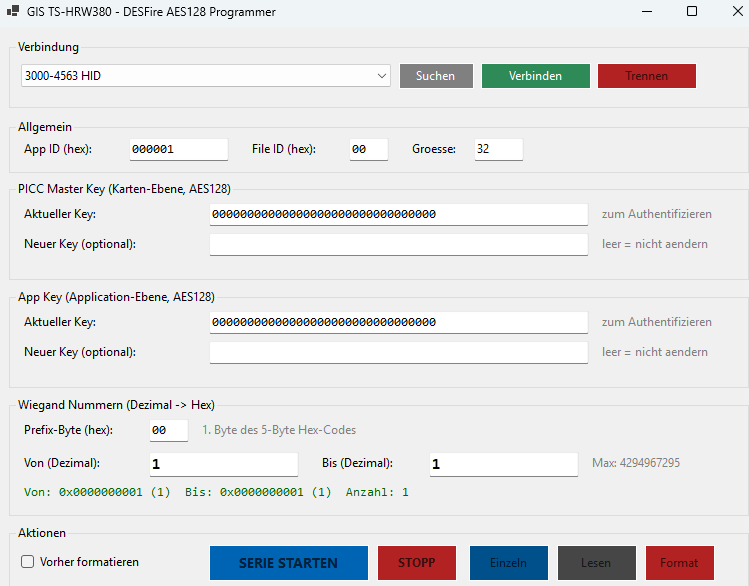This screenshot has width=749, height=586.
Task: Open the Verbindung device dropdown
Action: pyautogui.click(x=205, y=76)
